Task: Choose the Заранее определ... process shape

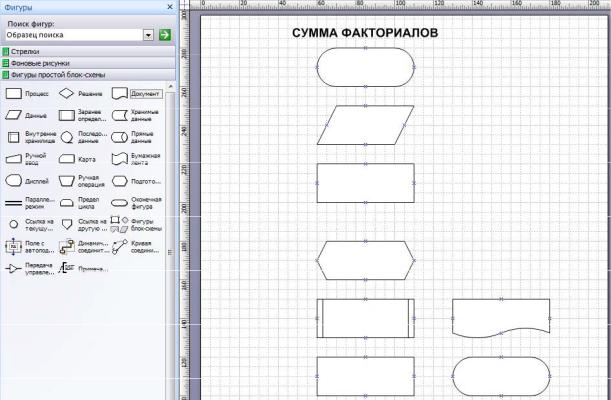Action: click(x=82, y=115)
